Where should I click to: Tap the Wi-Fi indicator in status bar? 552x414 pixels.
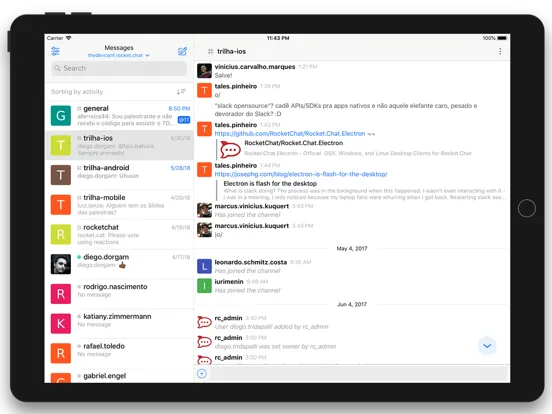(68, 38)
